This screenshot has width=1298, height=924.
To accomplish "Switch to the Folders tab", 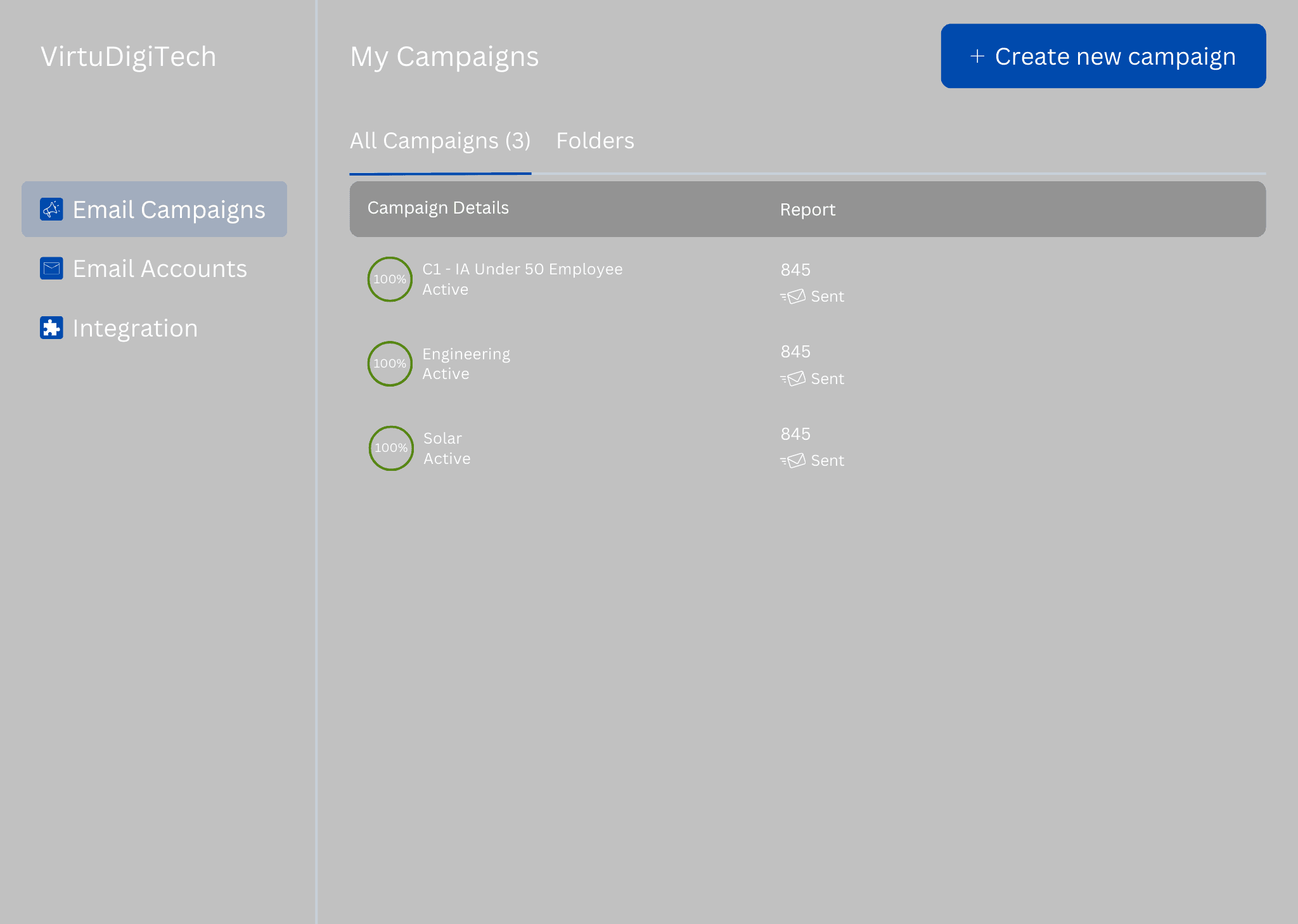I will (x=594, y=141).
